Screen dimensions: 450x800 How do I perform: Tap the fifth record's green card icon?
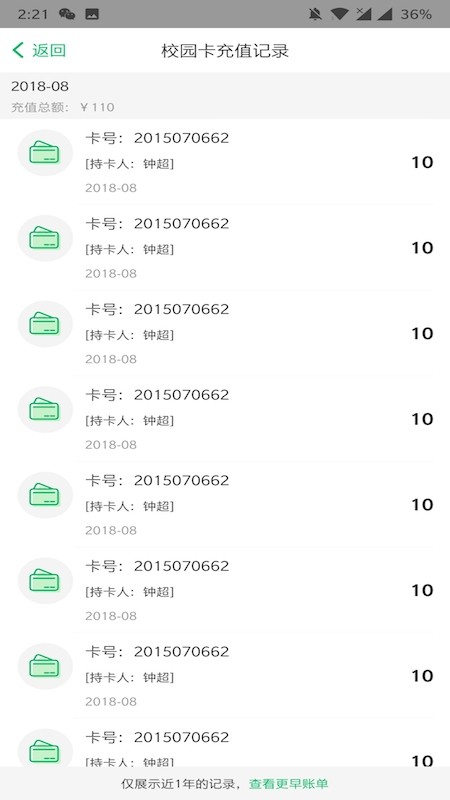click(45, 495)
